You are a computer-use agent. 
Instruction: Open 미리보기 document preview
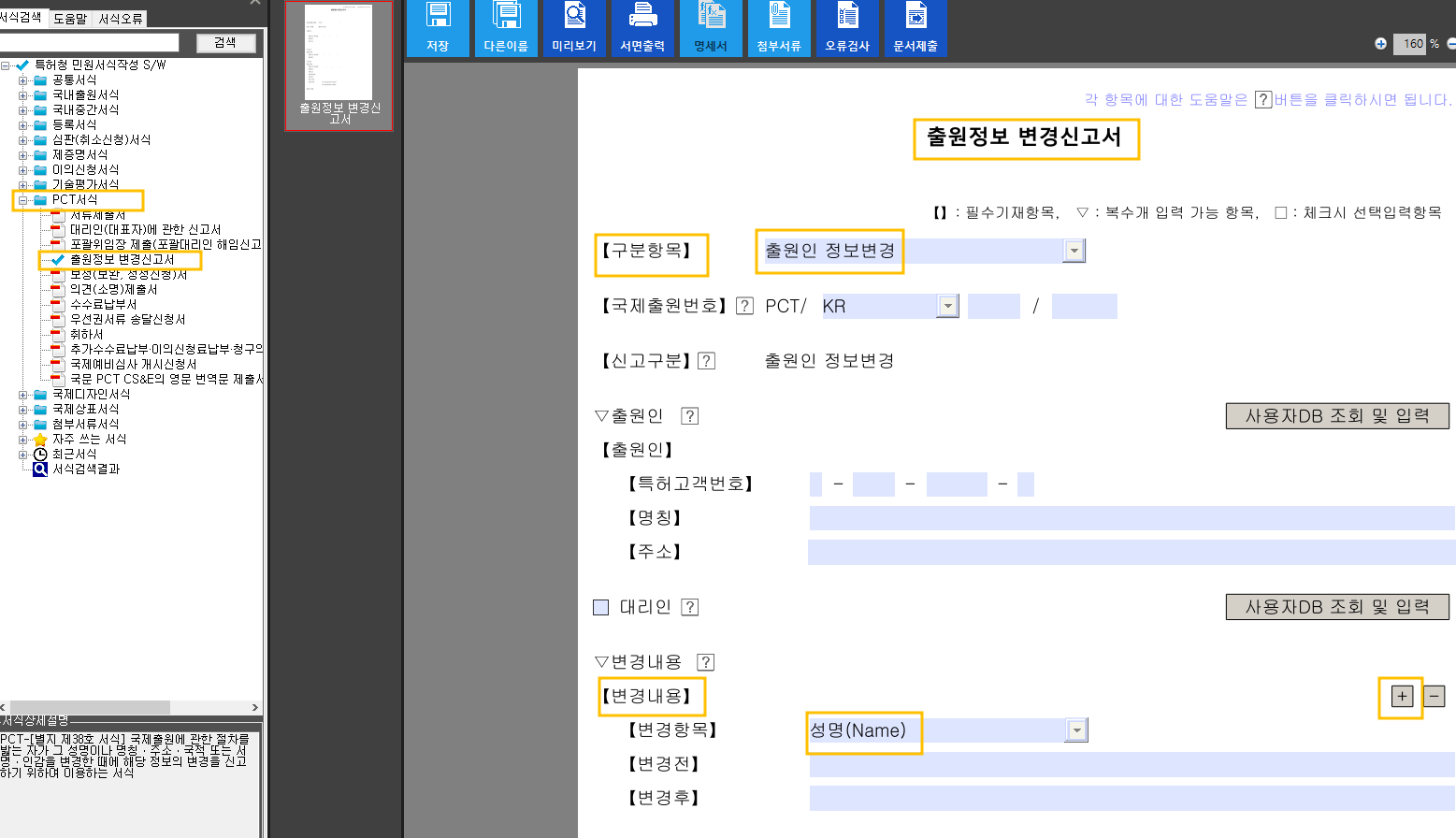click(574, 28)
